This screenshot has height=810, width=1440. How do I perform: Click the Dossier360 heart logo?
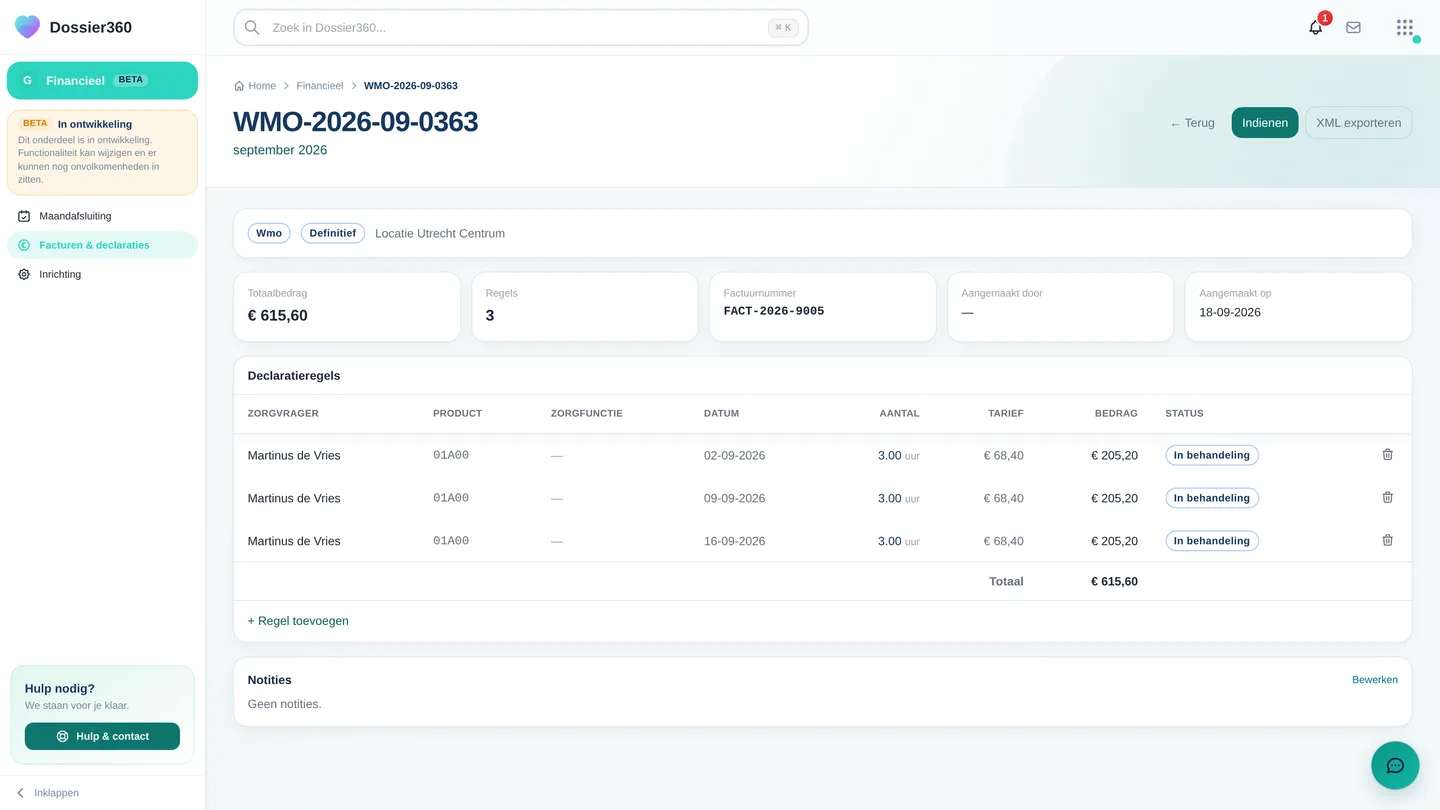(x=28, y=27)
